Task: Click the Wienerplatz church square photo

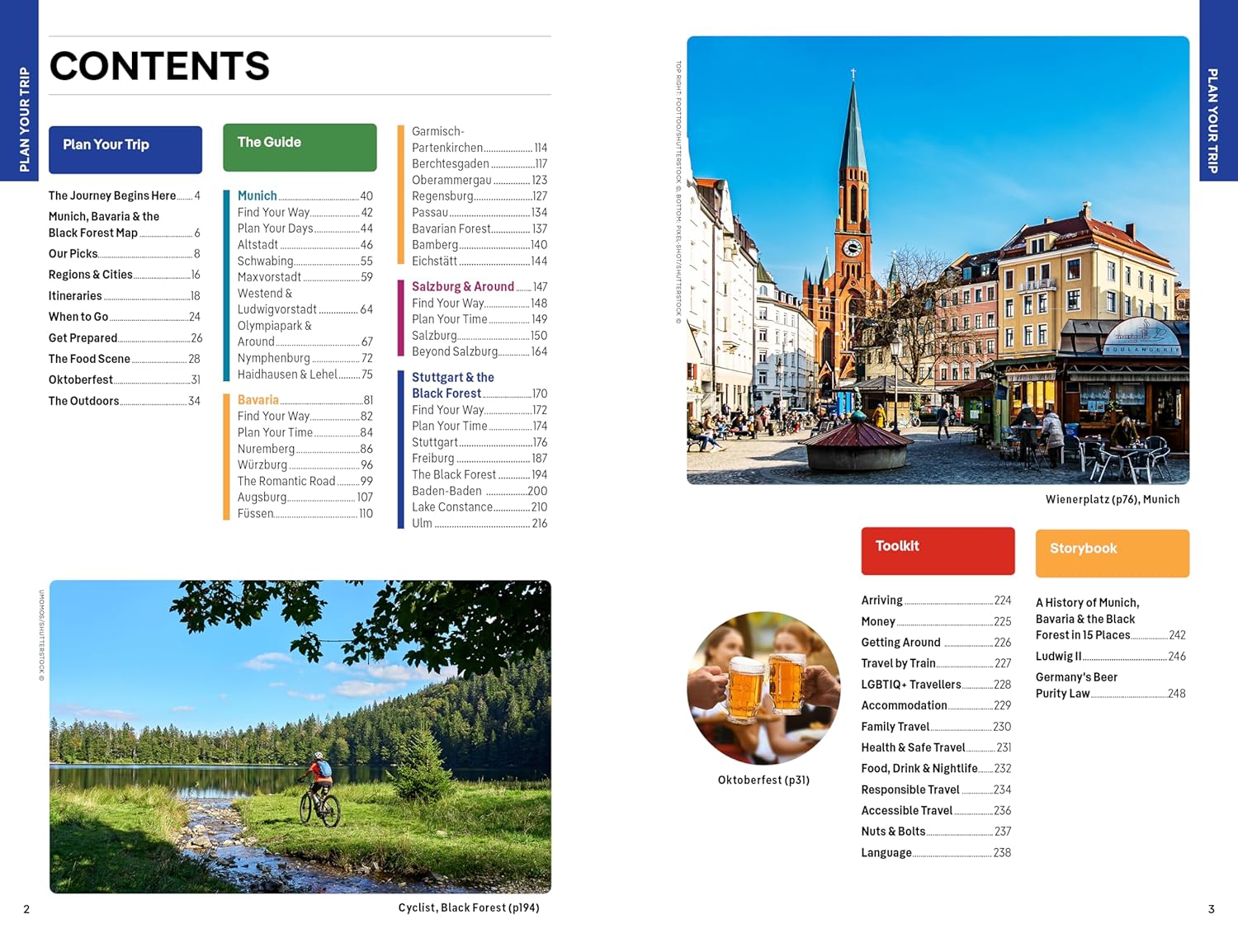Action: pos(938,260)
